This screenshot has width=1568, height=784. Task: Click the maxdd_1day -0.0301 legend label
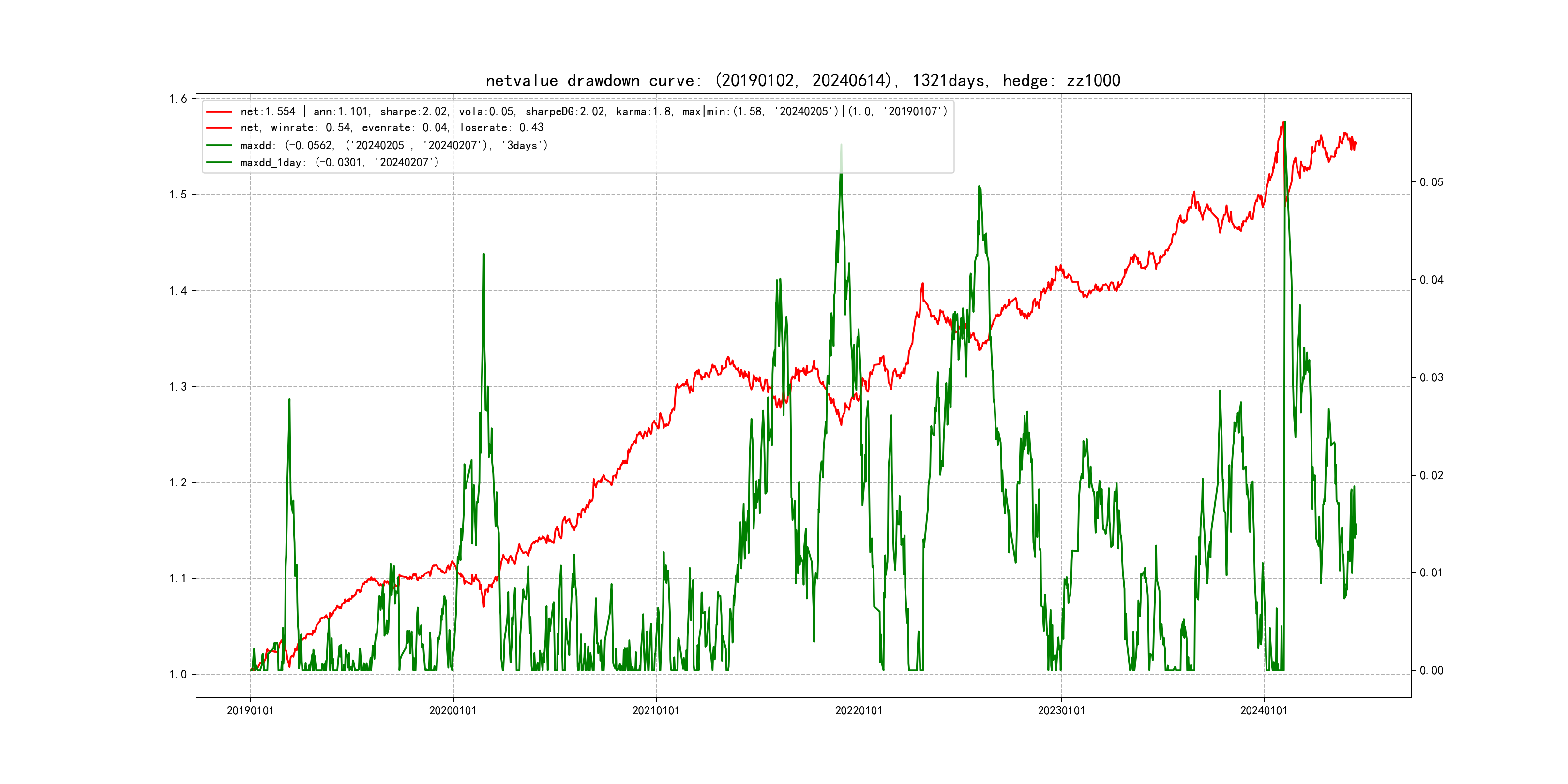339,163
